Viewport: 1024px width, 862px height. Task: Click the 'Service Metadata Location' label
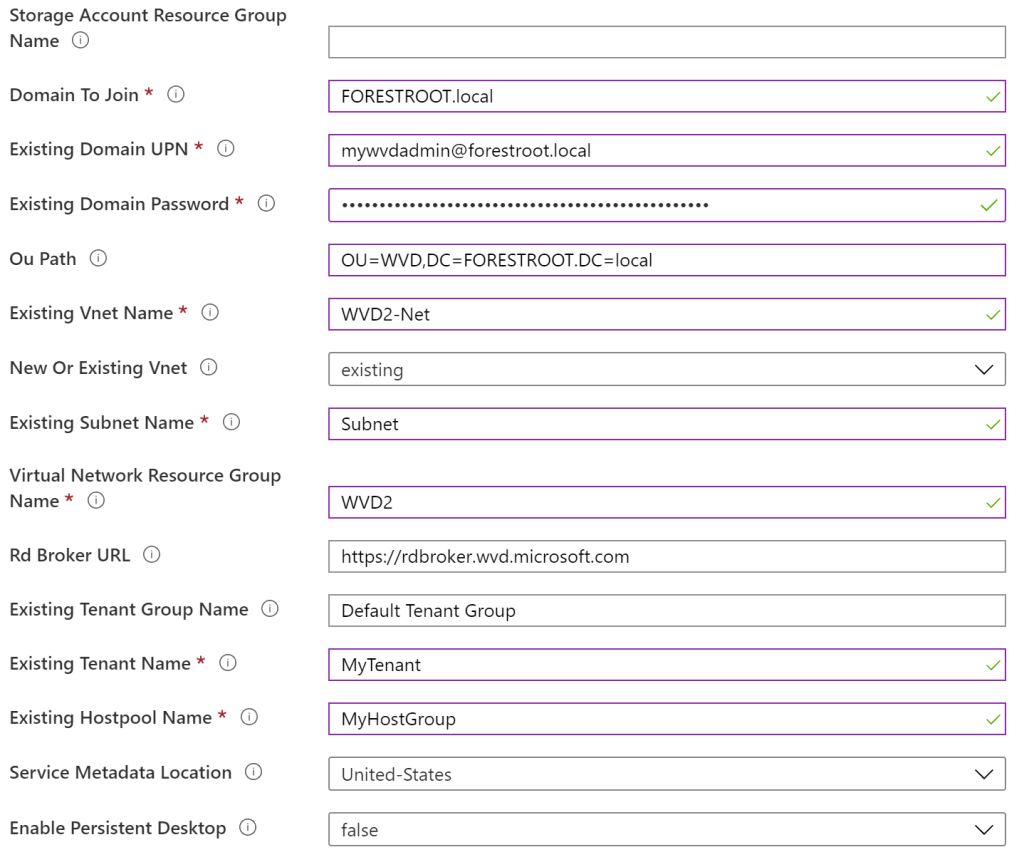(x=121, y=773)
